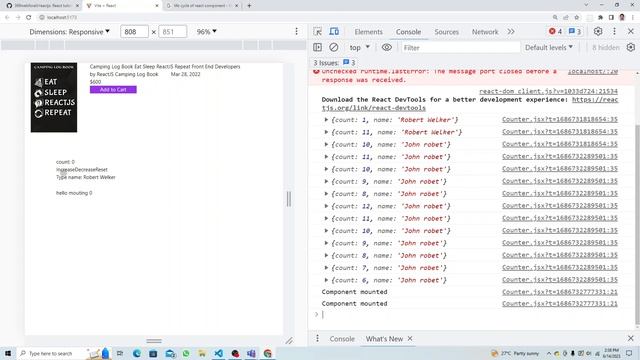640x360 pixels.
Task: Click the console Filter input
Action: click(460, 47)
